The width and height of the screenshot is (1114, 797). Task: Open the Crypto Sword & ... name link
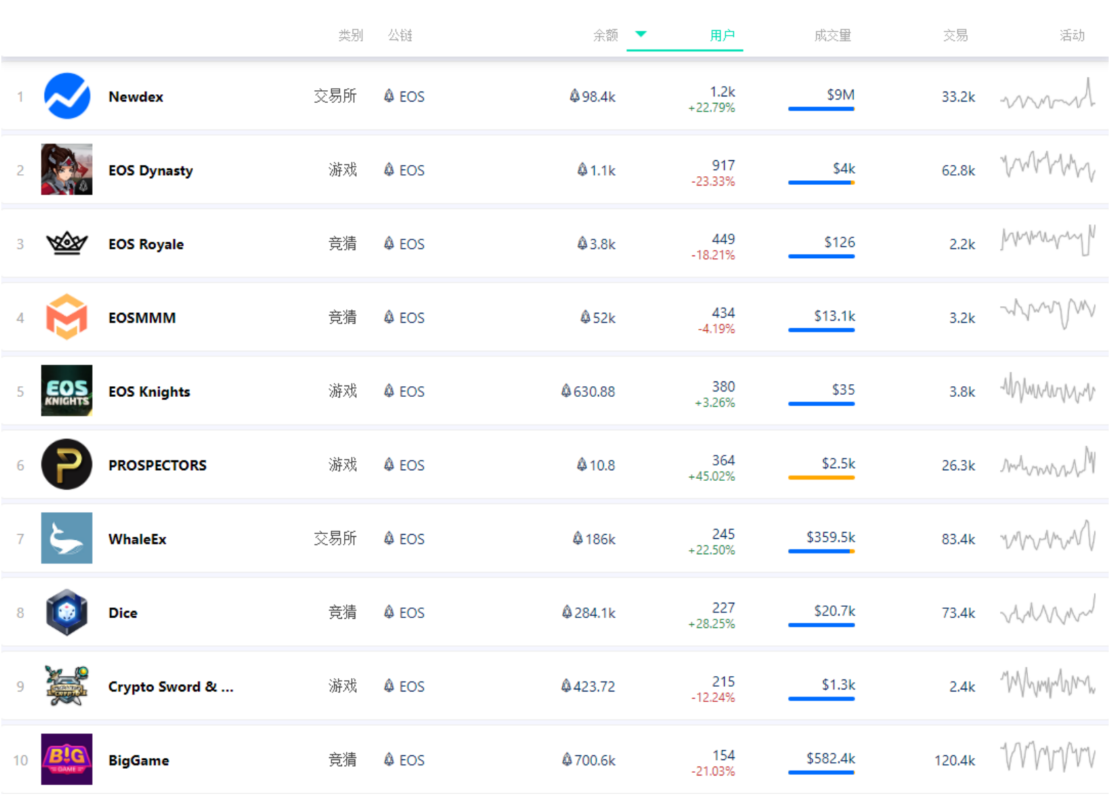(171, 687)
